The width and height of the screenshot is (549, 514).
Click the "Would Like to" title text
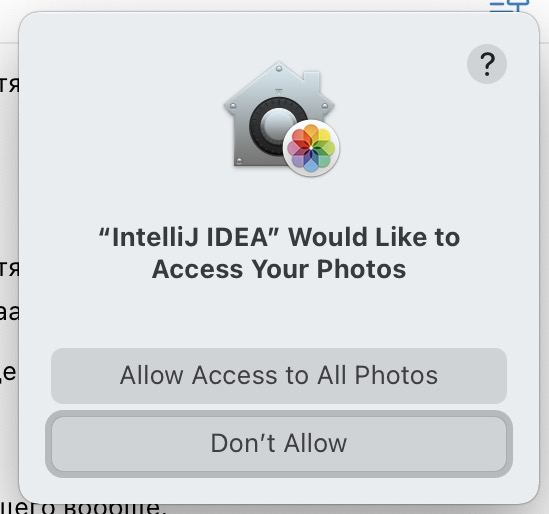coord(374,237)
